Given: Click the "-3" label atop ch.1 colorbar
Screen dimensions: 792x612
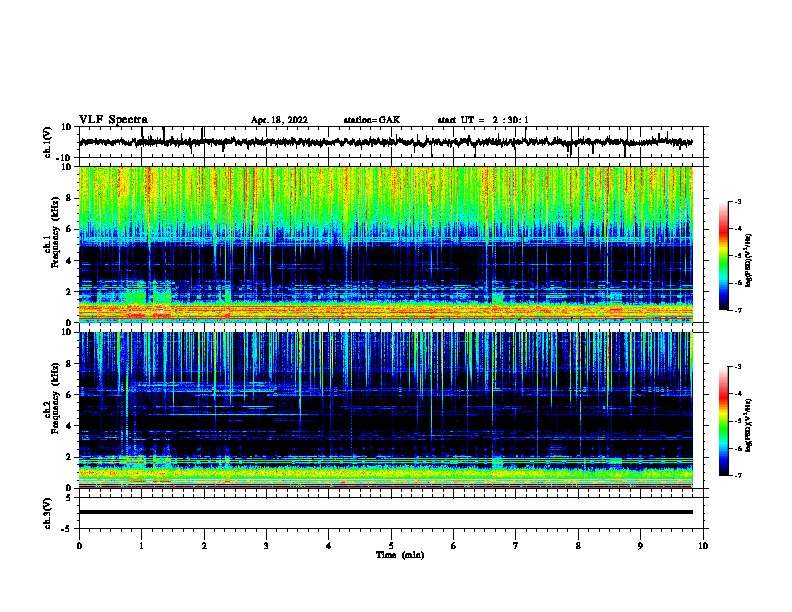Looking at the screenshot, I should coord(738,201).
